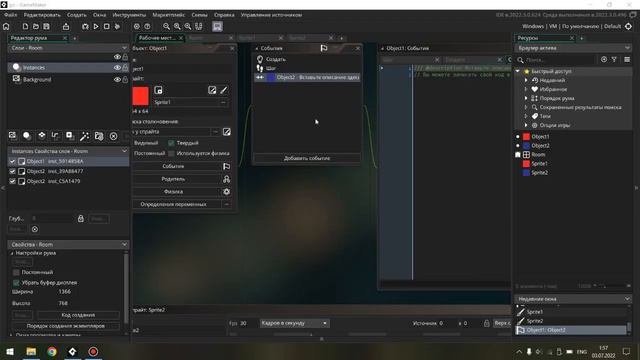This screenshot has width=640, height=360.
Task: Collapse the Instances Свойства слоя panel
Action: point(124,151)
